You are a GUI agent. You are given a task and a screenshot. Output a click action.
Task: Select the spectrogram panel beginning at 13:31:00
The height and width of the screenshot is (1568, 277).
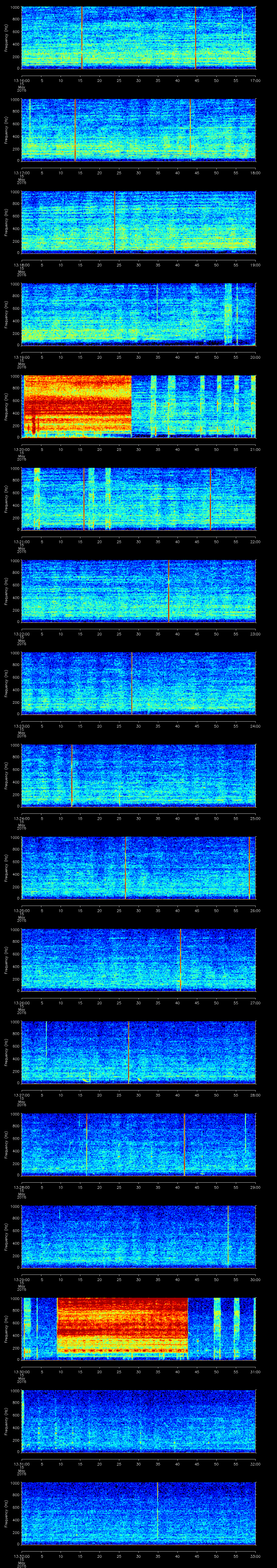coord(138,1421)
